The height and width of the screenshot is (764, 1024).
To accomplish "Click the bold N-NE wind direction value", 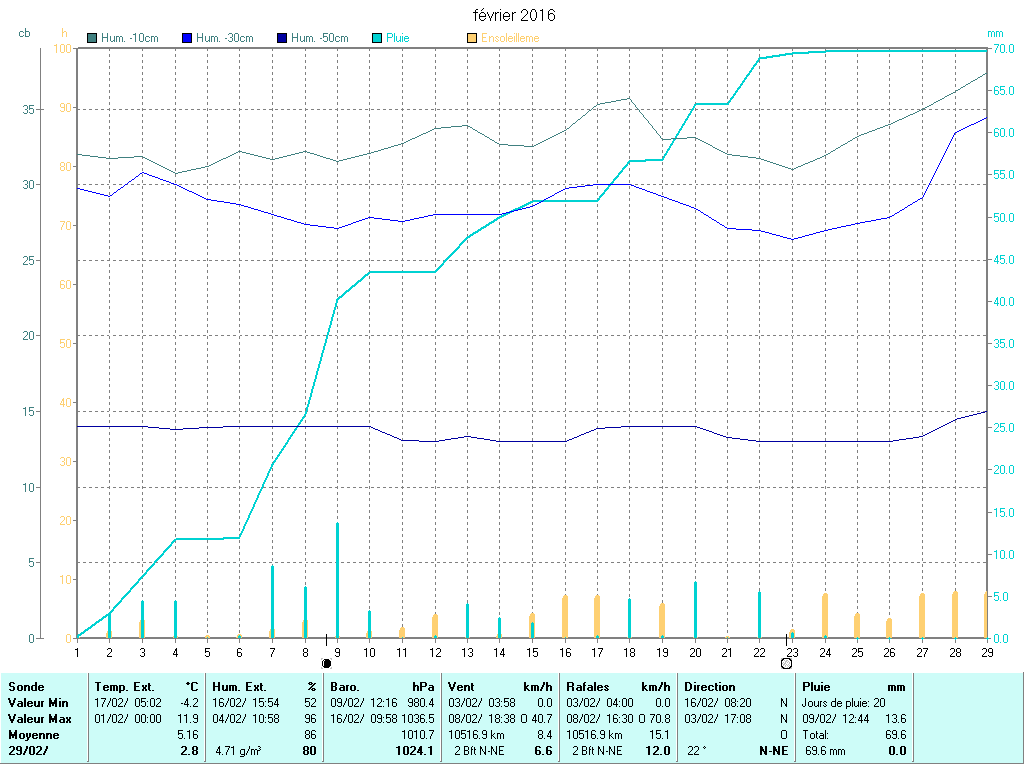I will (x=772, y=750).
